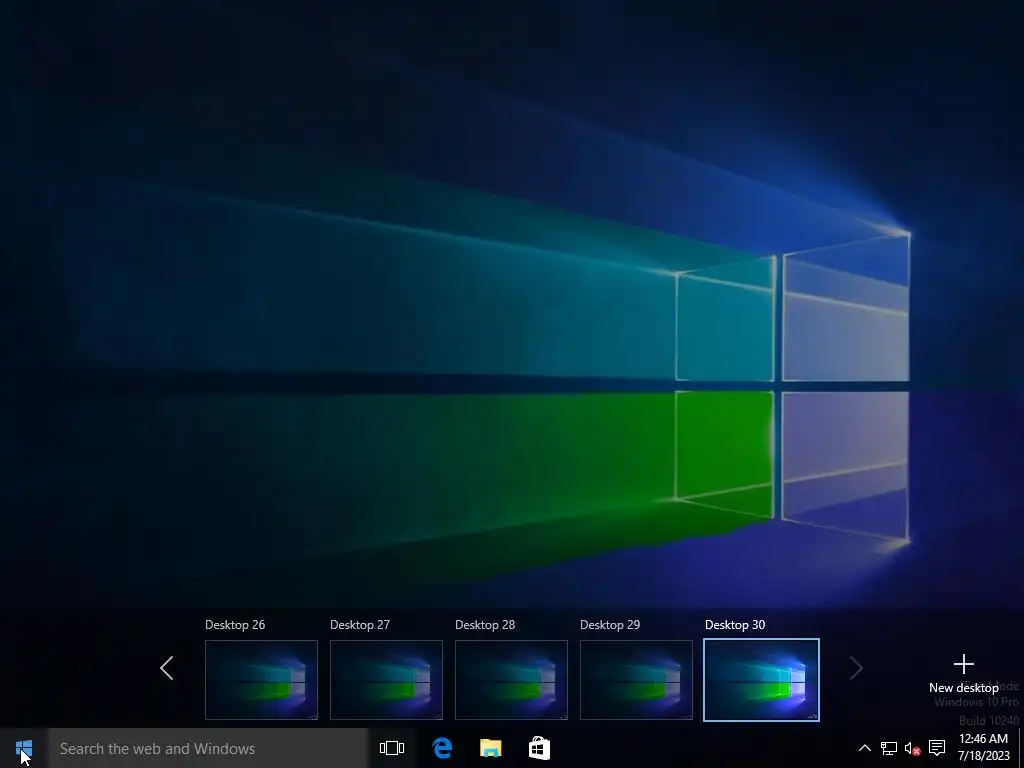Switch to the Desktop 26 thumbnail

[261, 680]
